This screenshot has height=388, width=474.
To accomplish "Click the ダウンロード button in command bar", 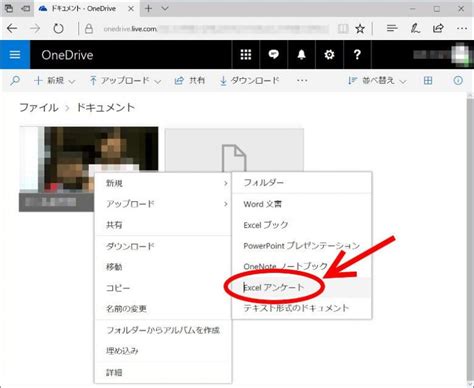I will coord(249,81).
